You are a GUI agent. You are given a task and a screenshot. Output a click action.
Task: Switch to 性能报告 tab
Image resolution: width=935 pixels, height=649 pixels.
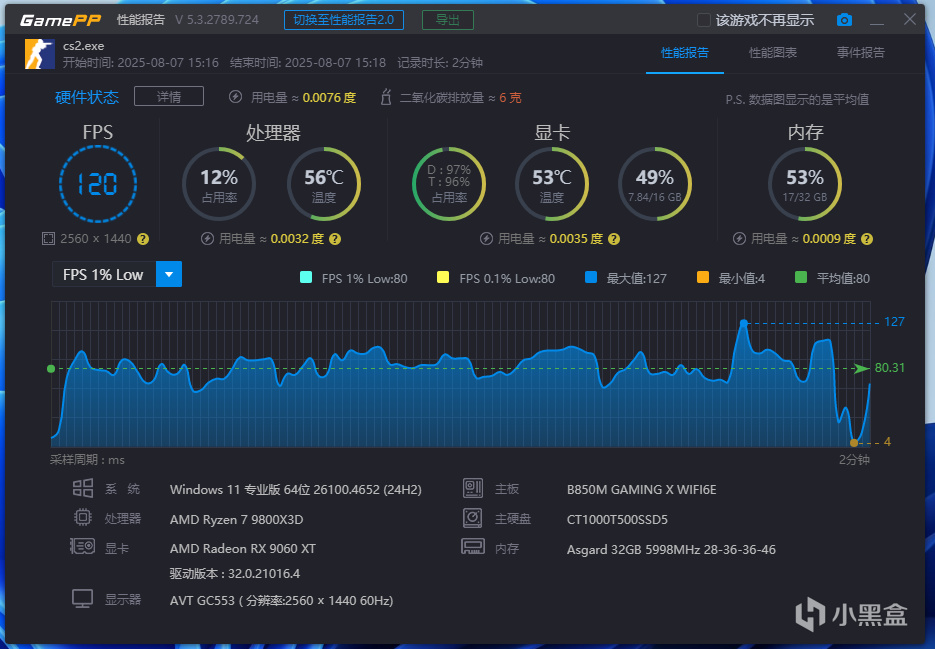[x=685, y=53]
